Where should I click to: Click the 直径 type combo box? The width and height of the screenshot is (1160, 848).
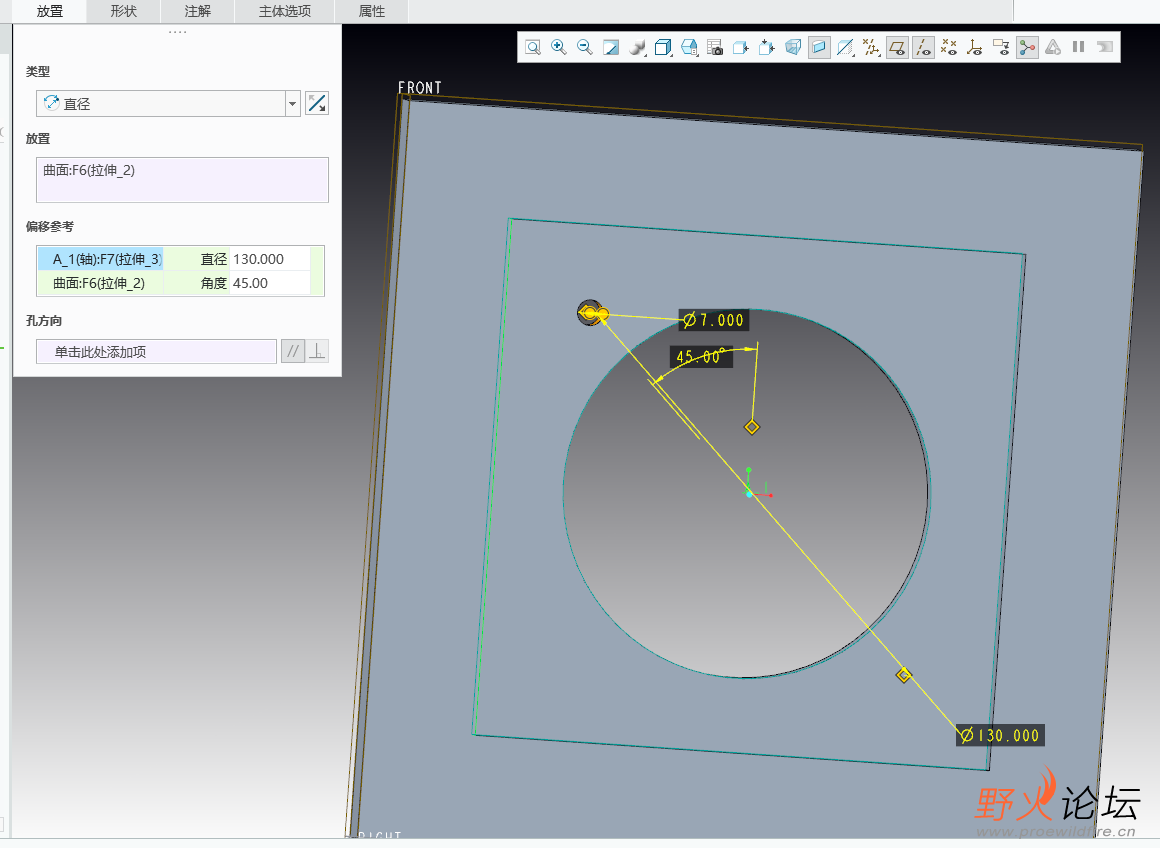(x=168, y=104)
